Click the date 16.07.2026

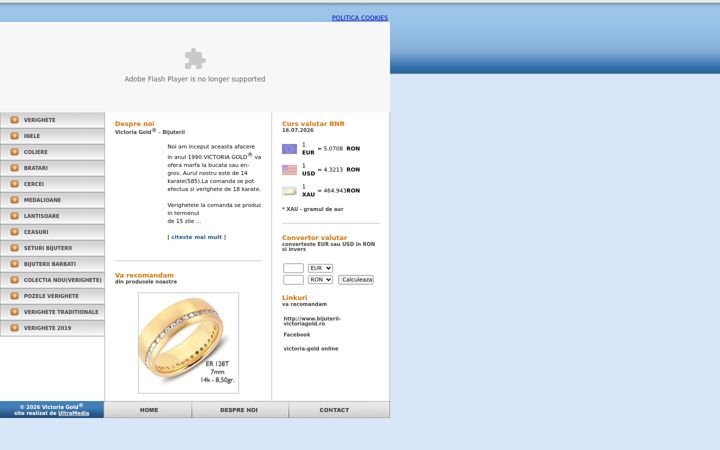tap(298, 130)
